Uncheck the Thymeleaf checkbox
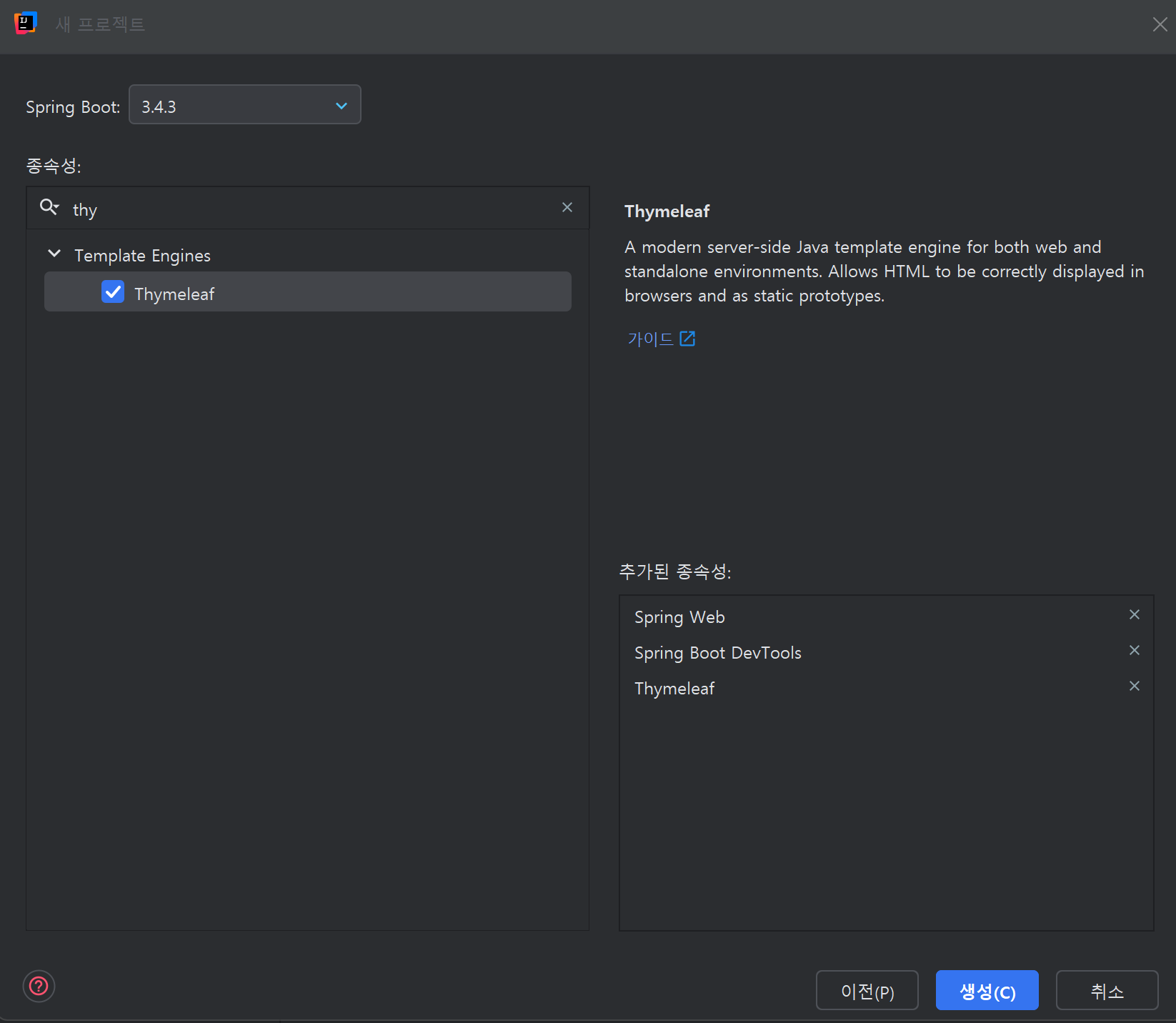 pyautogui.click(x=113, y=291)
